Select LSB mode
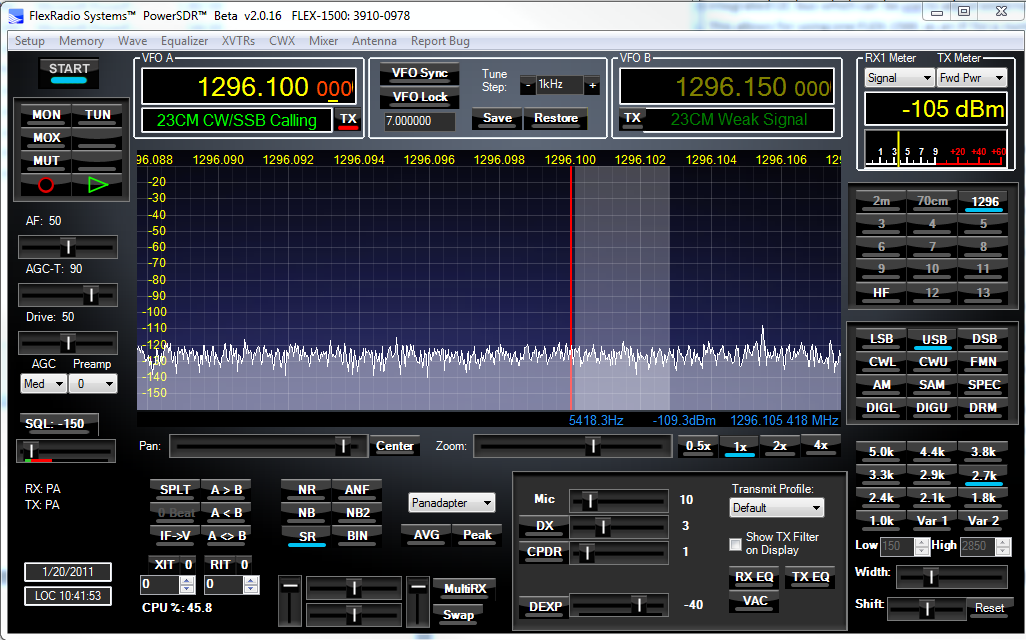Viewport: 1026px width, 640px height. (881, 339)
